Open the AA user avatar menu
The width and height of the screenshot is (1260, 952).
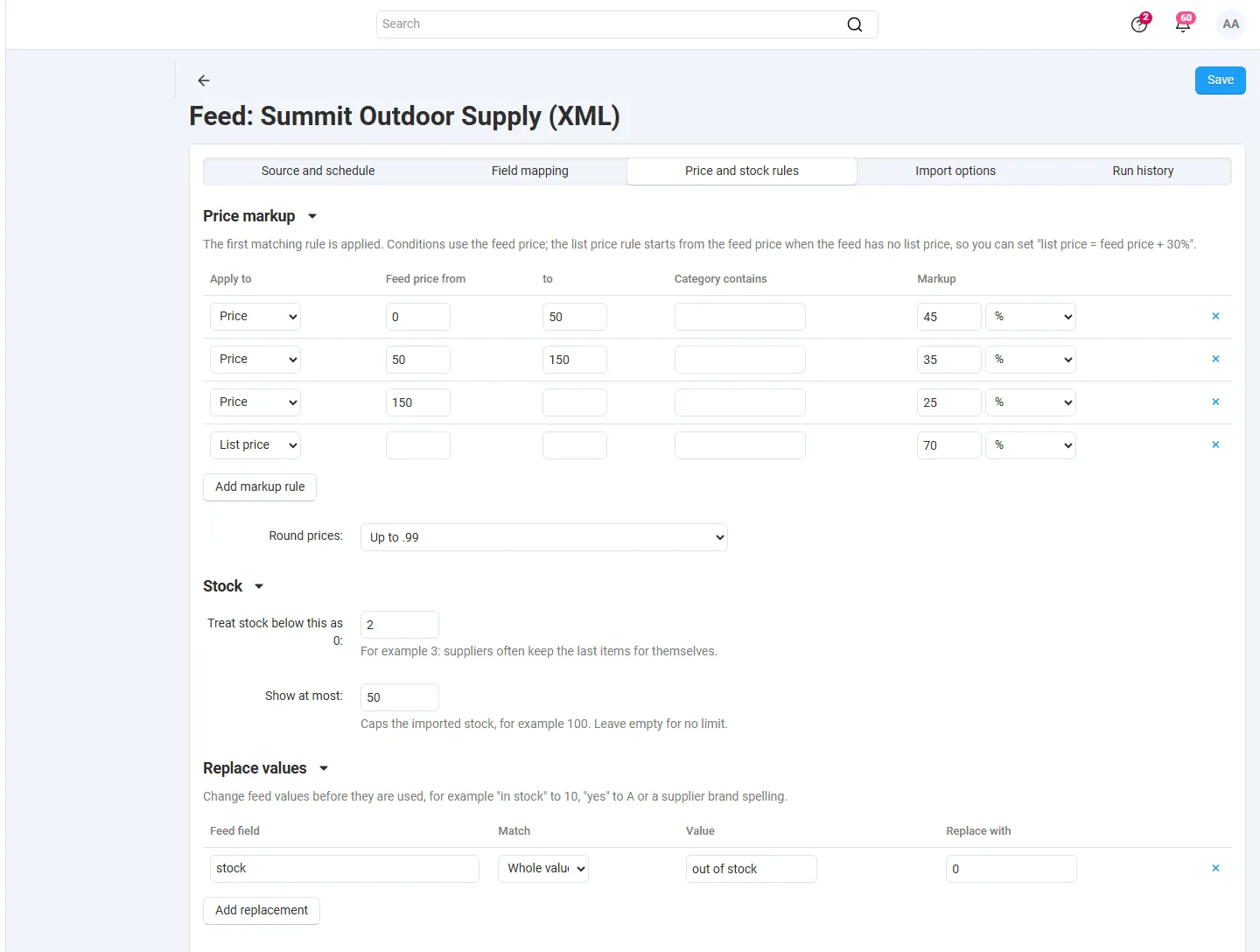(1231, 24)
